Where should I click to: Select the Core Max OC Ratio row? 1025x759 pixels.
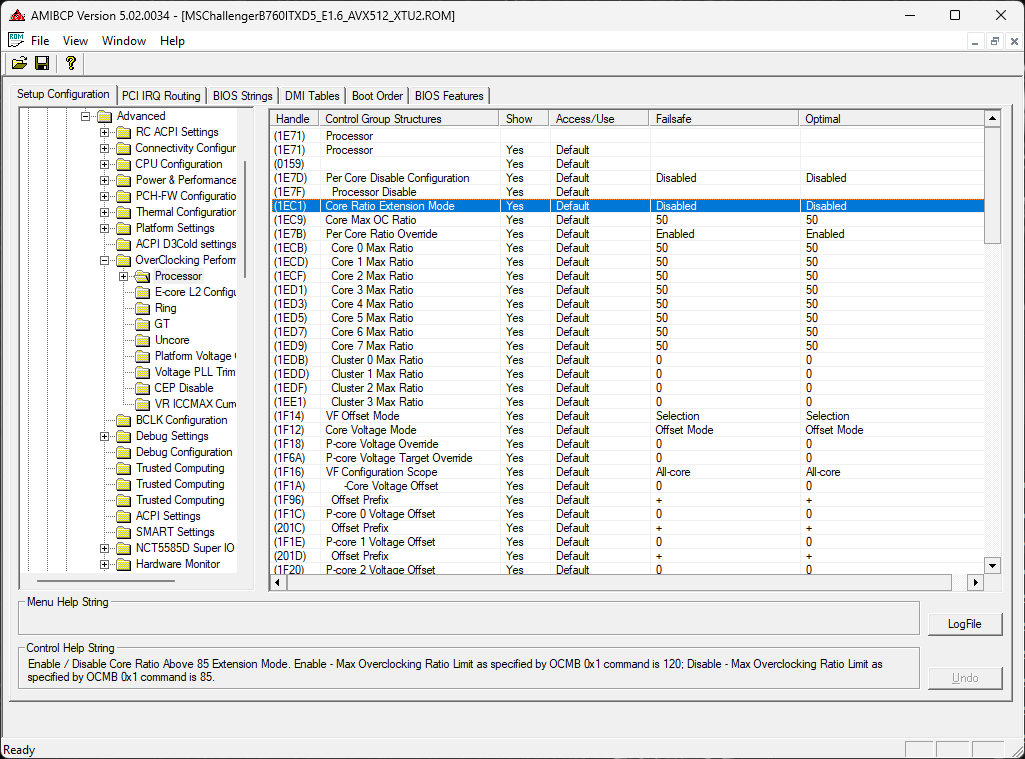click(x=628, y=220)
